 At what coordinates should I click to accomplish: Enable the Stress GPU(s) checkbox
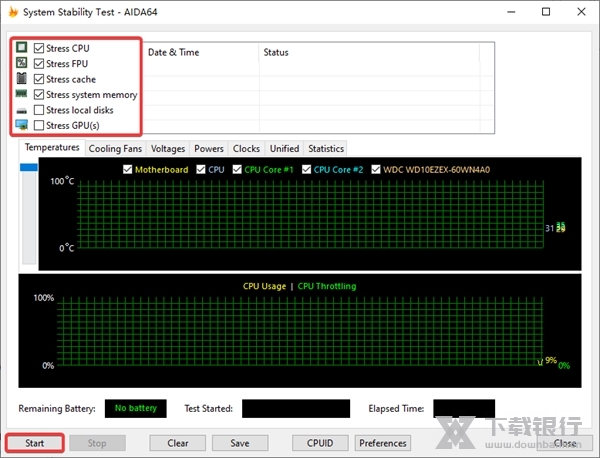point(39,126)
